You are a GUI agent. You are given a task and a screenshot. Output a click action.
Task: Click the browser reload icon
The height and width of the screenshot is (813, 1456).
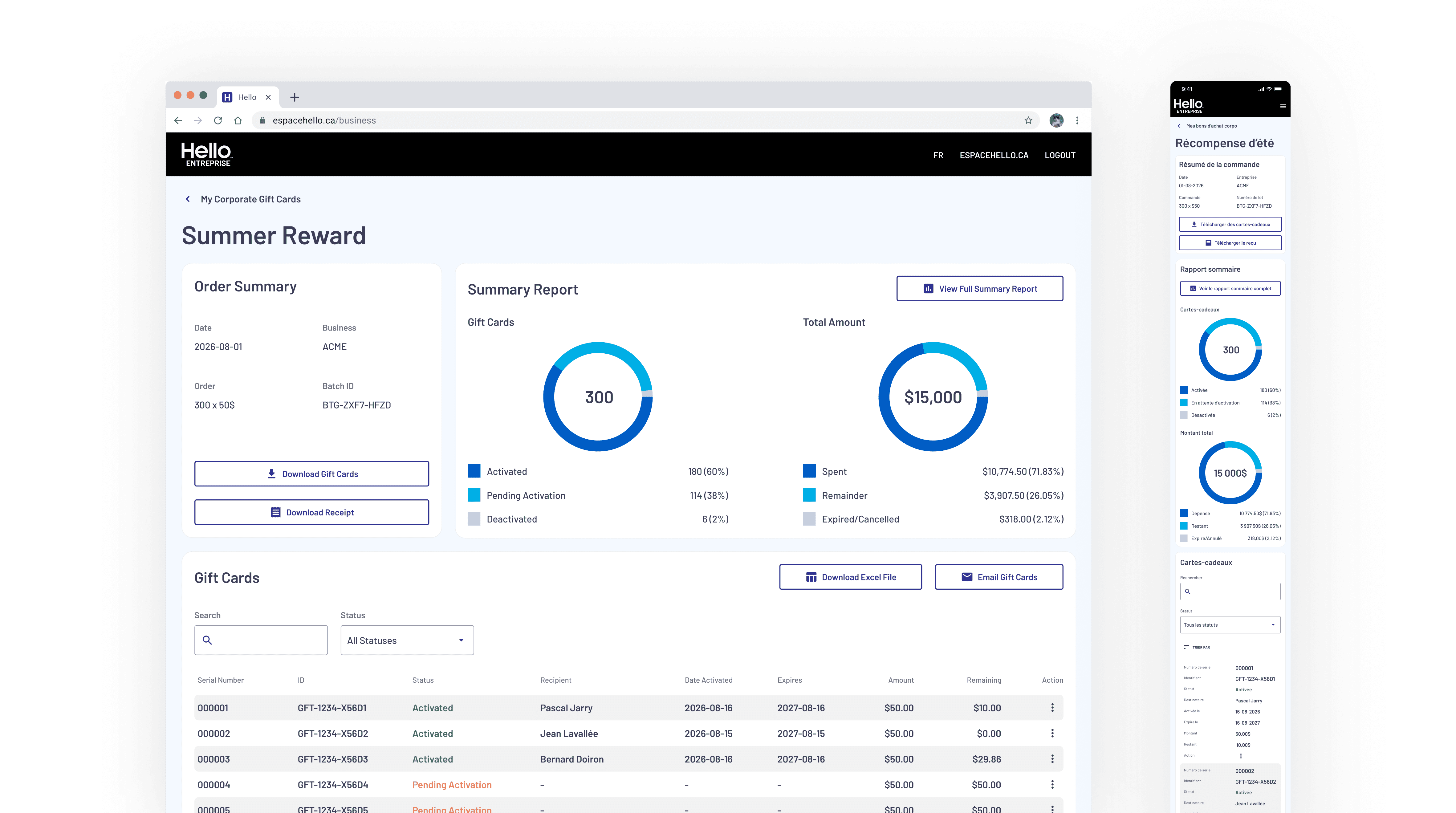pos(218,120)
